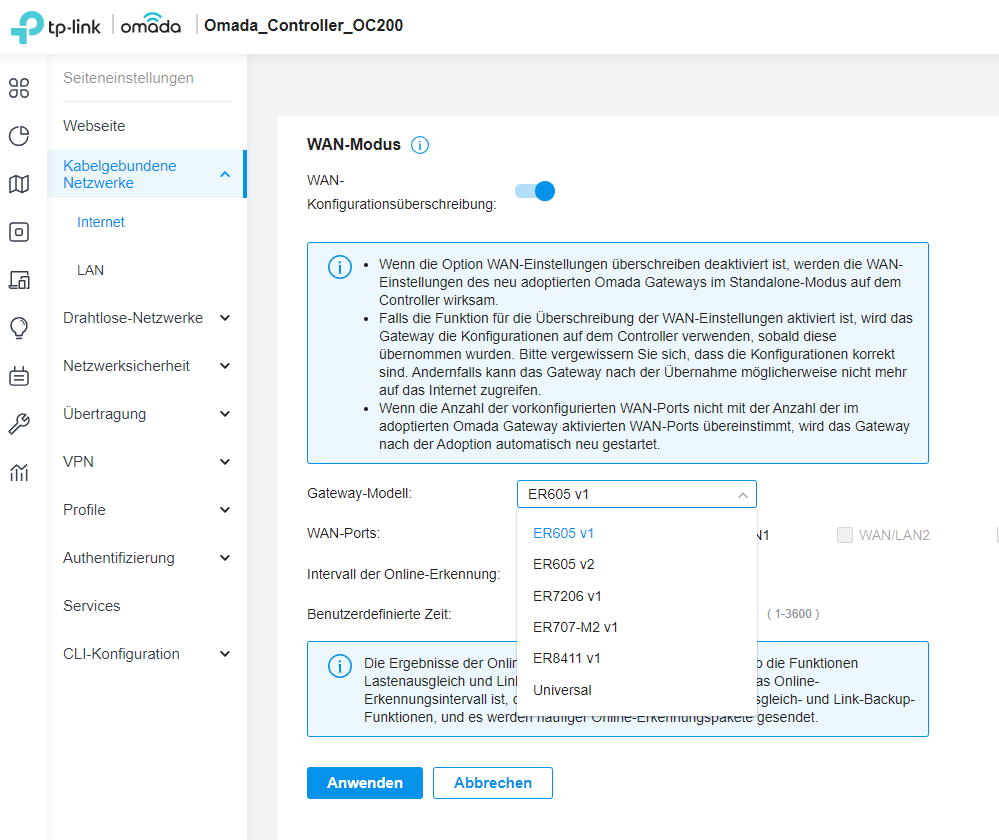This screenshot has height=840, width=999.
Task: Open the Internet subpage
Action: click(x=101, y=222)
